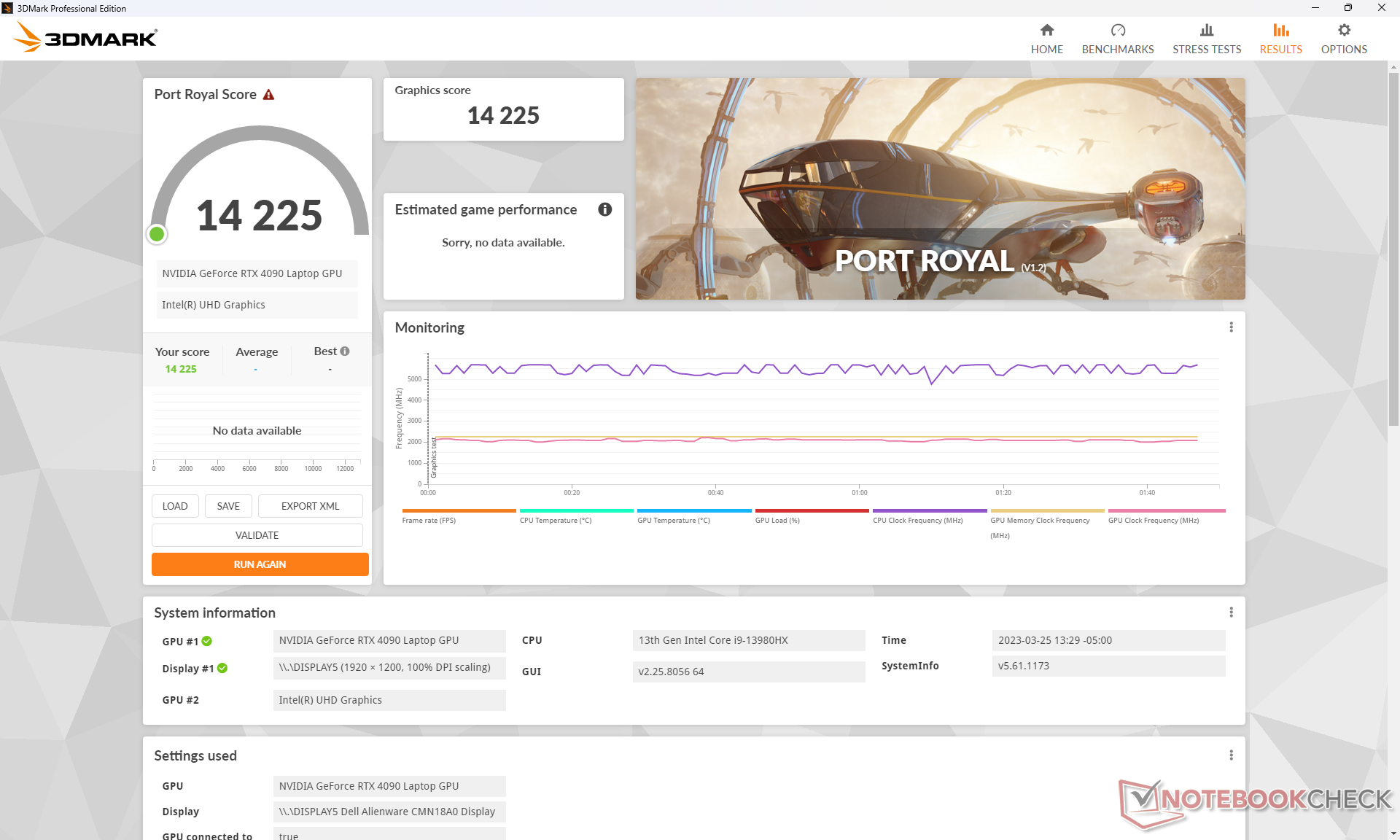Viewport: 1400px width, 840px height.
Task: Open the Home icon in navigation
Action: pos(1046,31)
